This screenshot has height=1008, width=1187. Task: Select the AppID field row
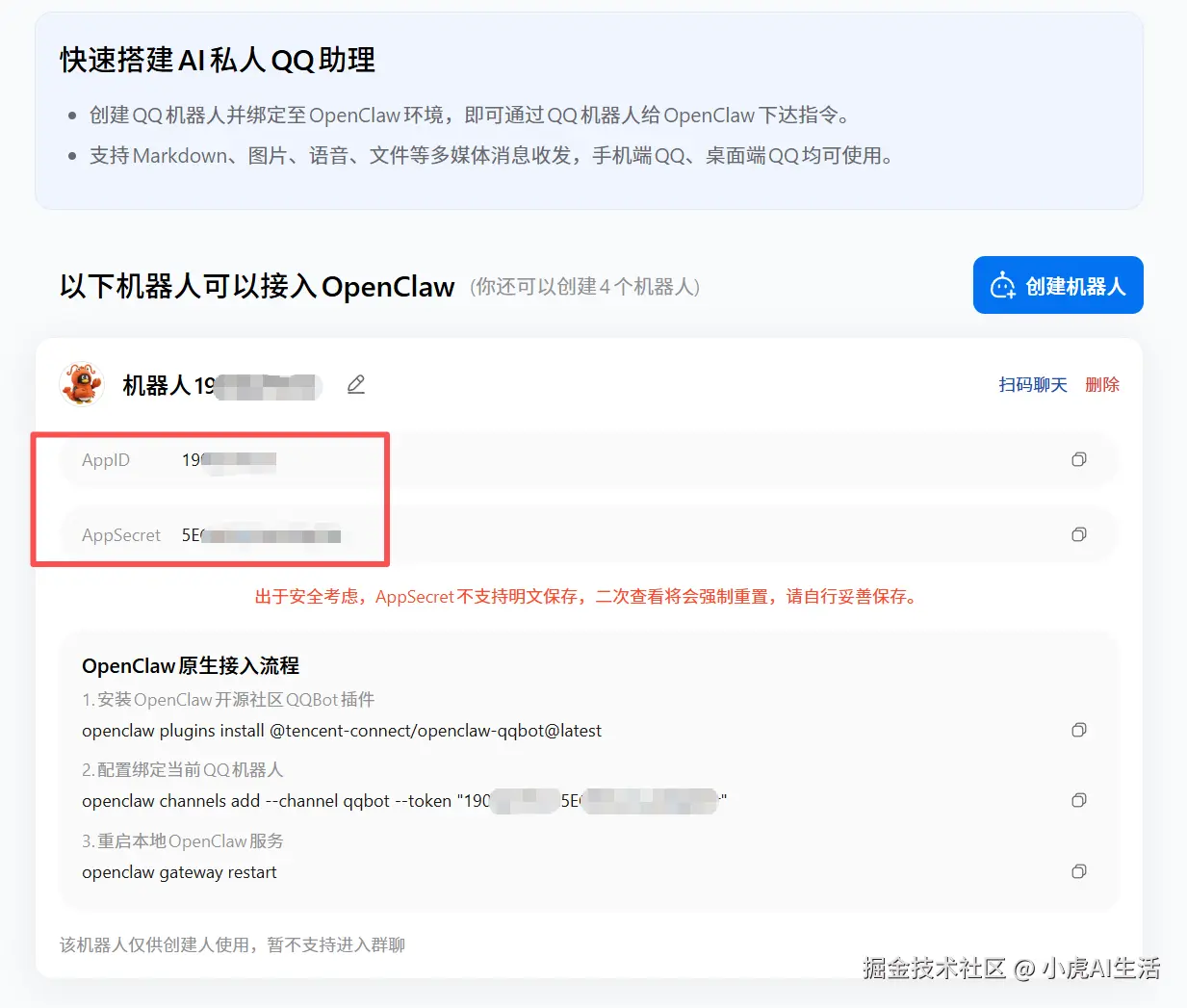(x=589, y=460)
